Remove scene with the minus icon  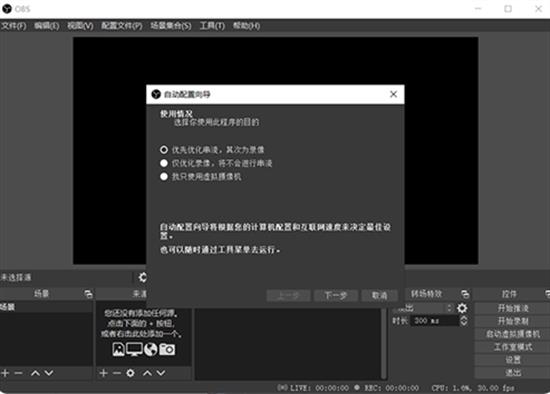point(18,373)
